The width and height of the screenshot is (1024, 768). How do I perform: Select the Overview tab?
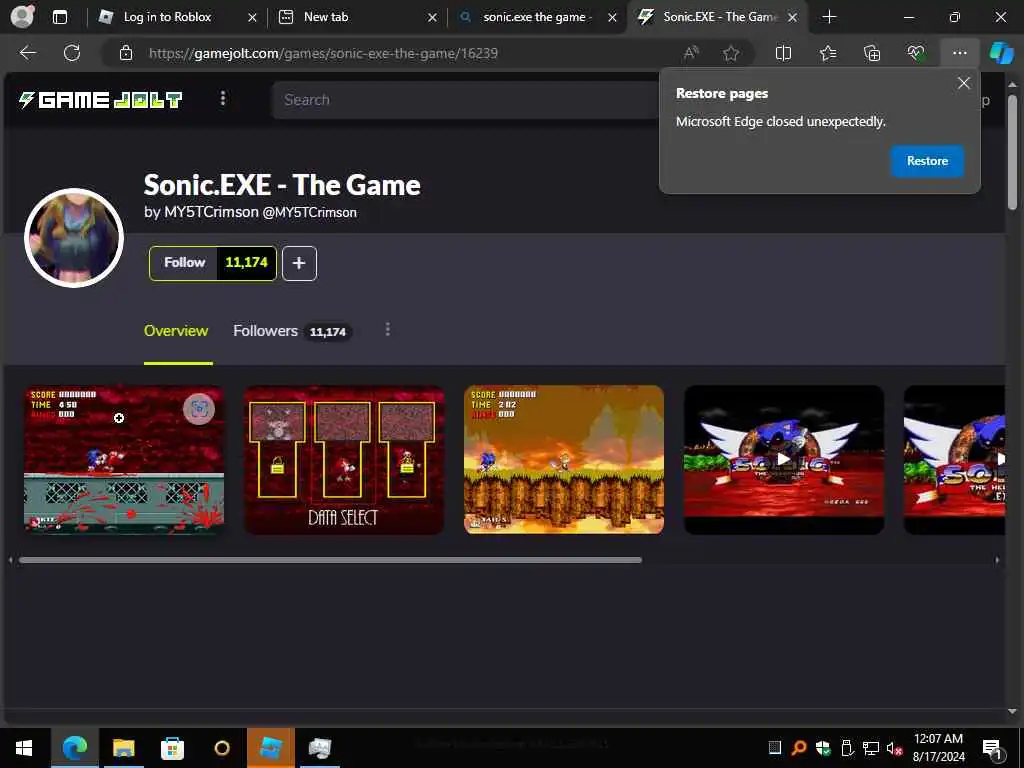click(x=176, y=331)
